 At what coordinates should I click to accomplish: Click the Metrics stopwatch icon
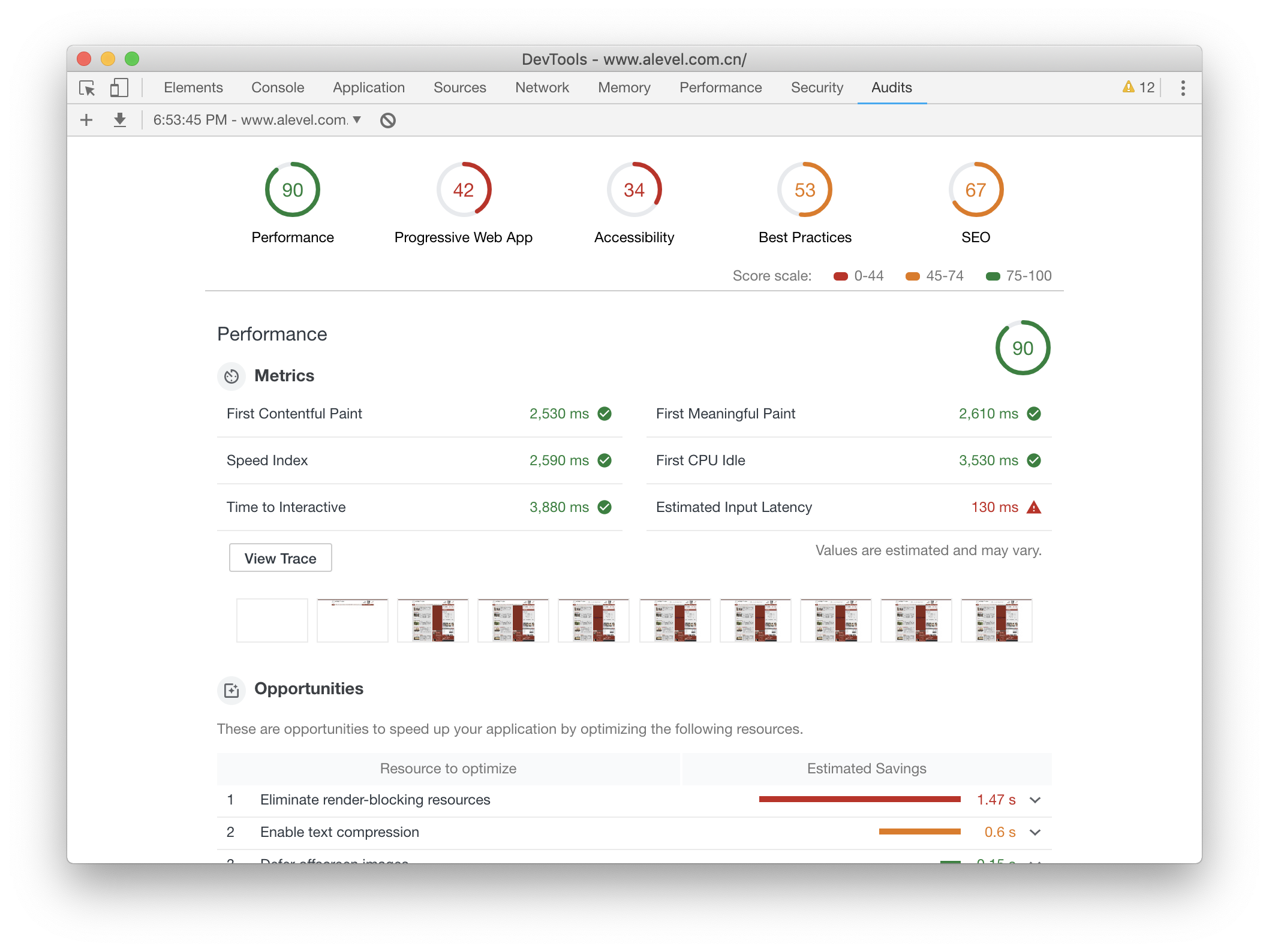[231, 376]
